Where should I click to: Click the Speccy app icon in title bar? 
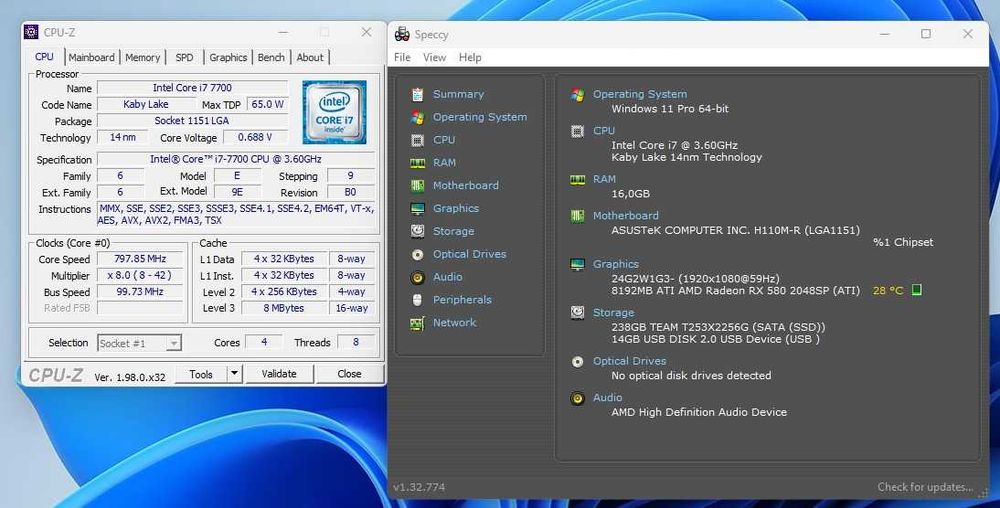pos(402,34)
